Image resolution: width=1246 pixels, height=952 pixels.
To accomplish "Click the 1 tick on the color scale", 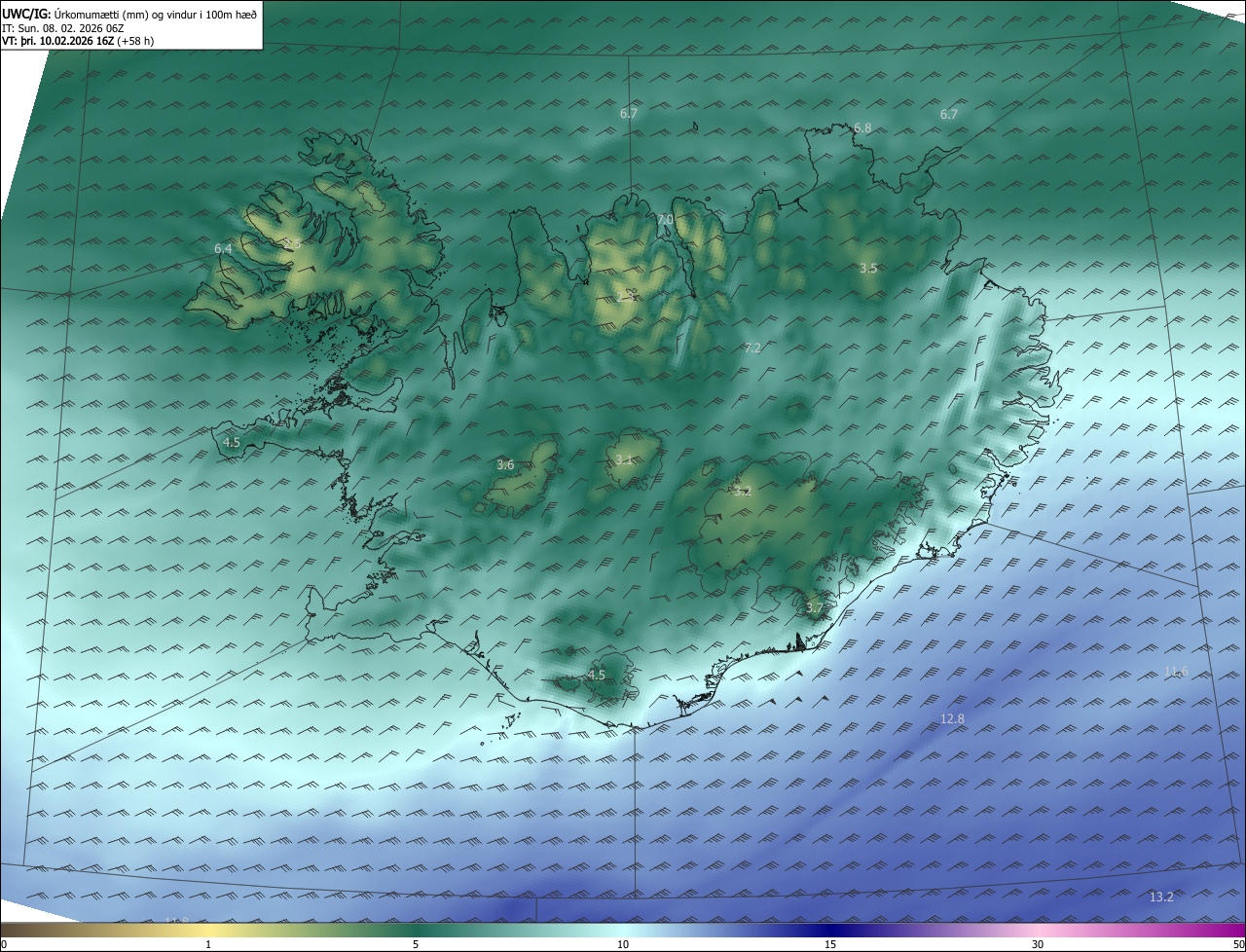I will click(208, 944).
